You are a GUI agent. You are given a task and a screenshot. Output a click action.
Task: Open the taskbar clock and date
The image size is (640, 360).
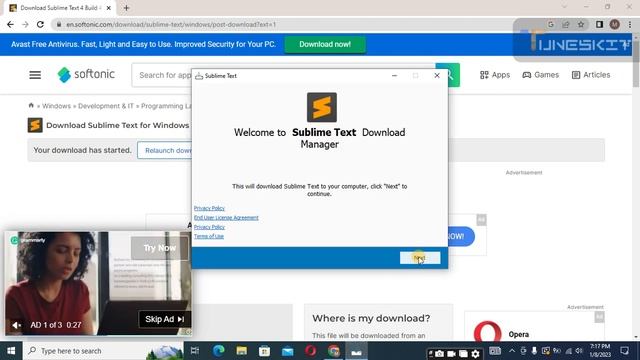pyautogui.click(x=600, y=351)
